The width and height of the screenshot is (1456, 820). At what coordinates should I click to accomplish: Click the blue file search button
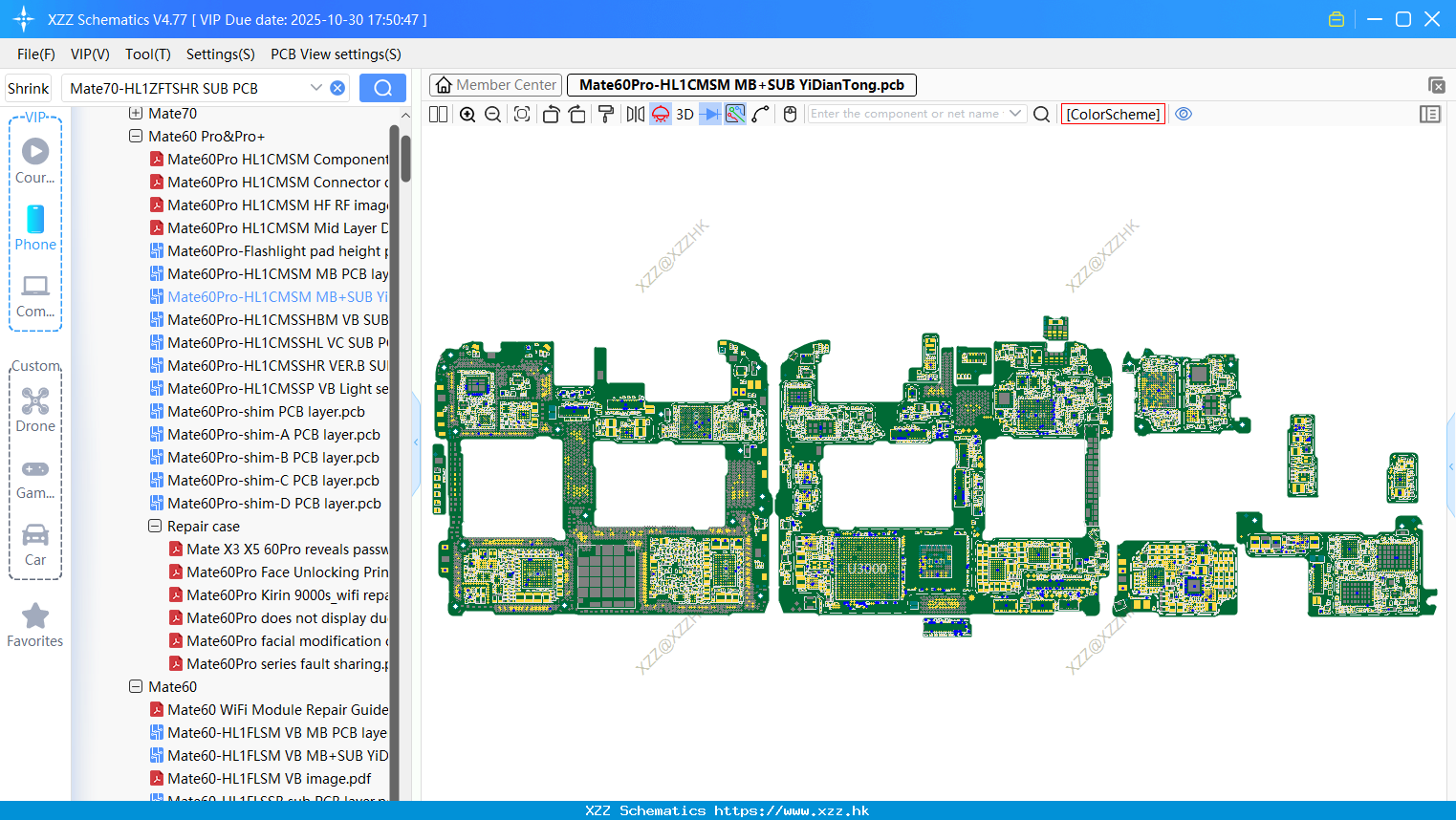(382, 88)
